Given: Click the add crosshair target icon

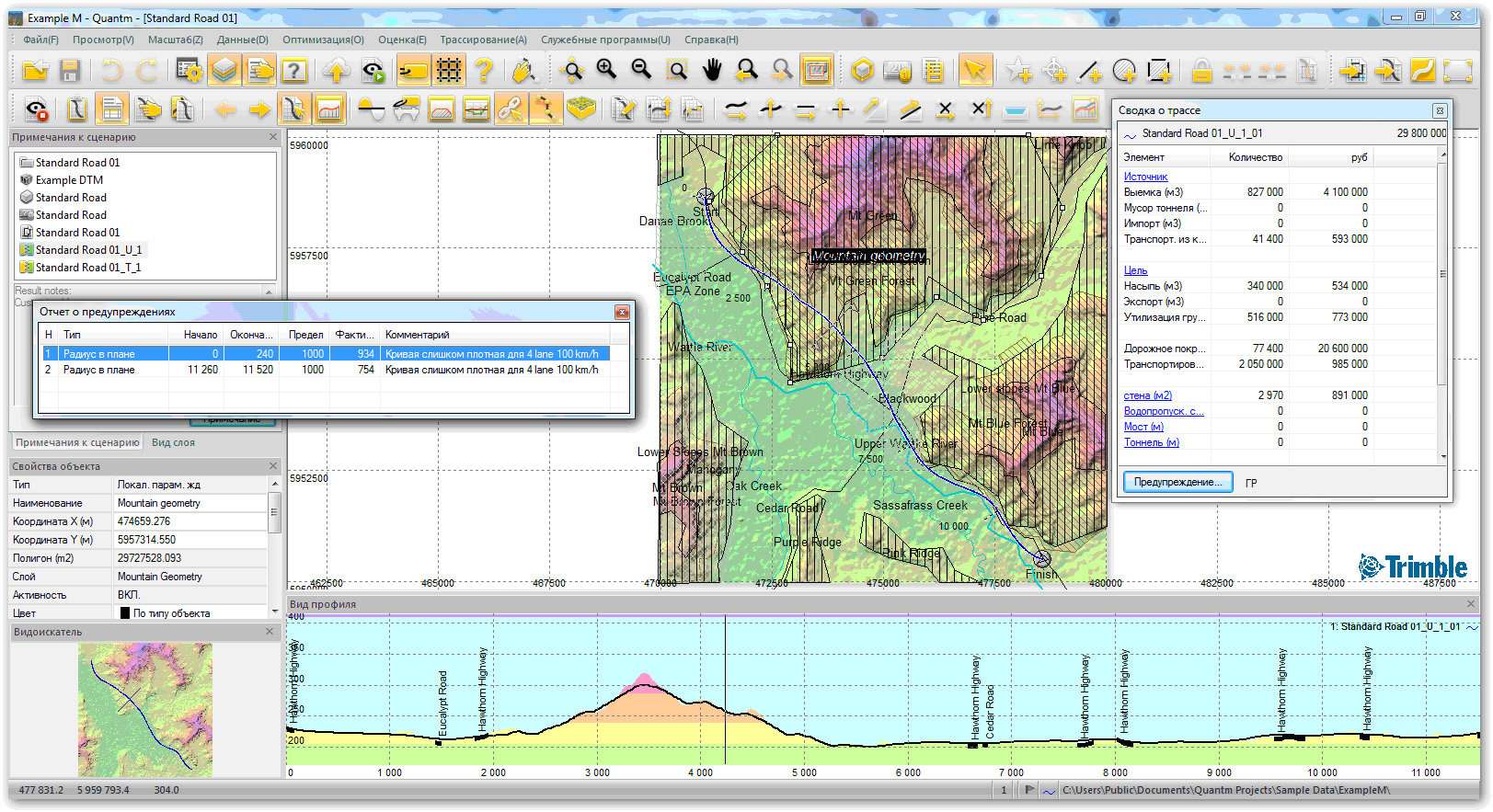Looking at the screenshot, I should tap(1054, 70).
